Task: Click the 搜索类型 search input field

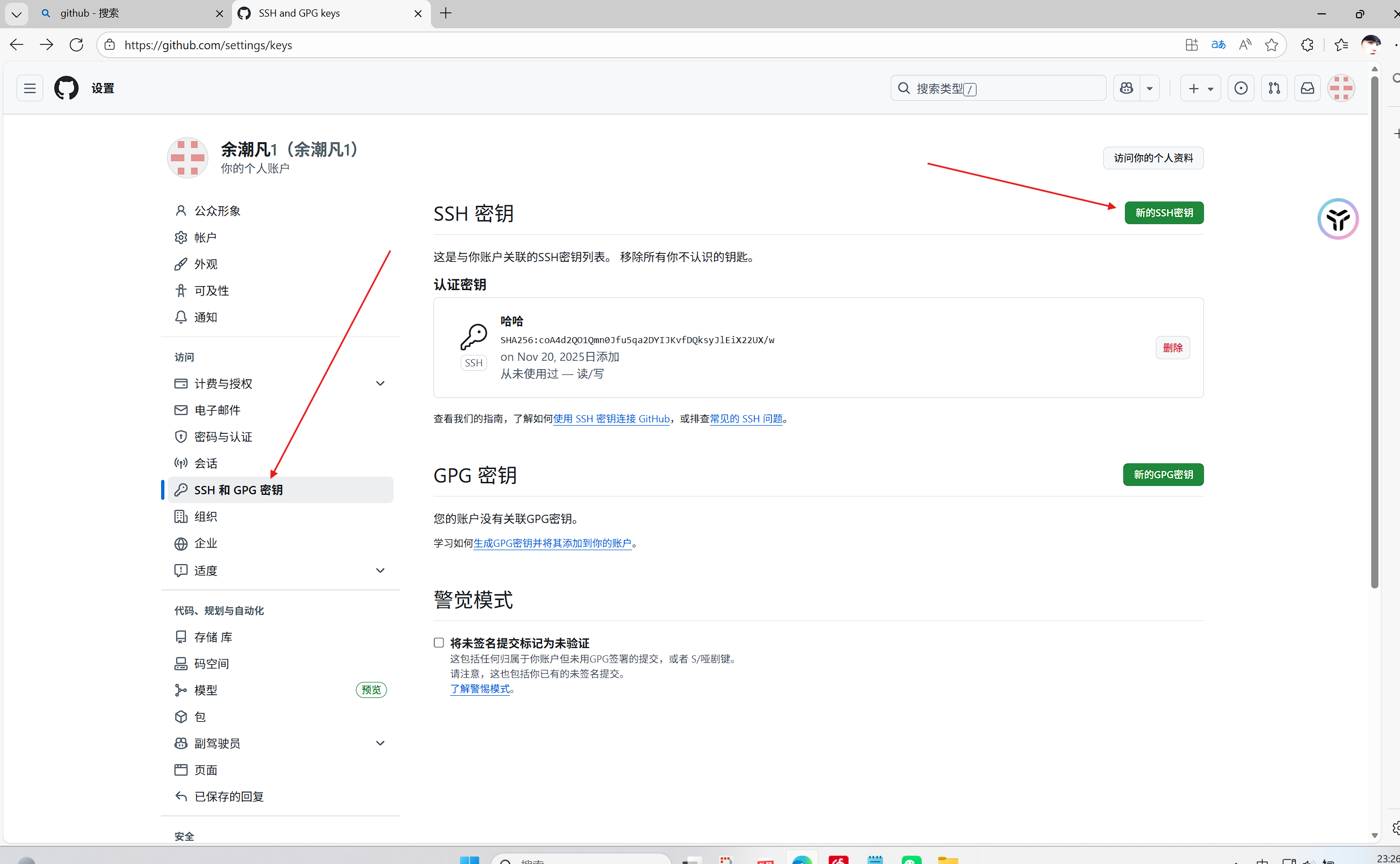Action: (x=997, y=87)
